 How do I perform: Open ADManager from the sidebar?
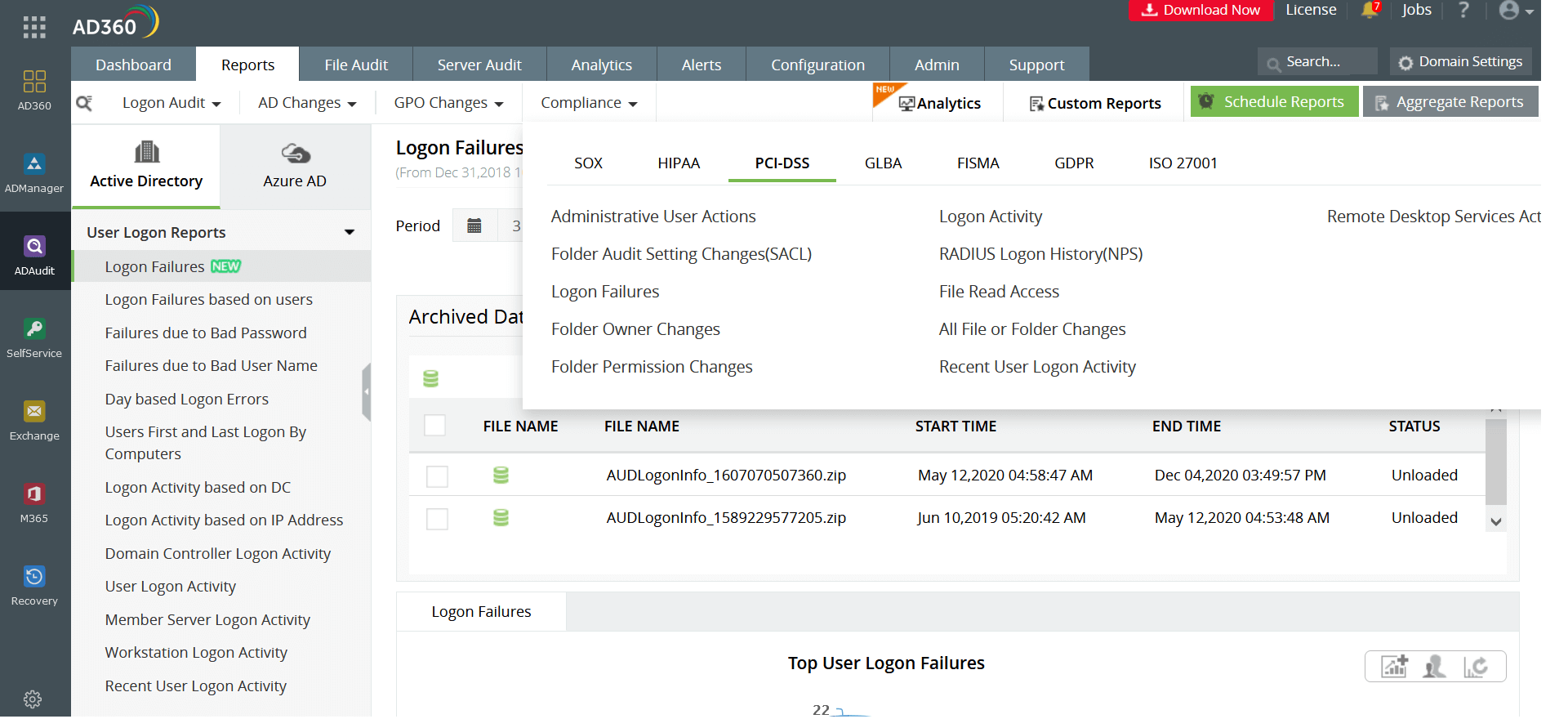point(34,172)
